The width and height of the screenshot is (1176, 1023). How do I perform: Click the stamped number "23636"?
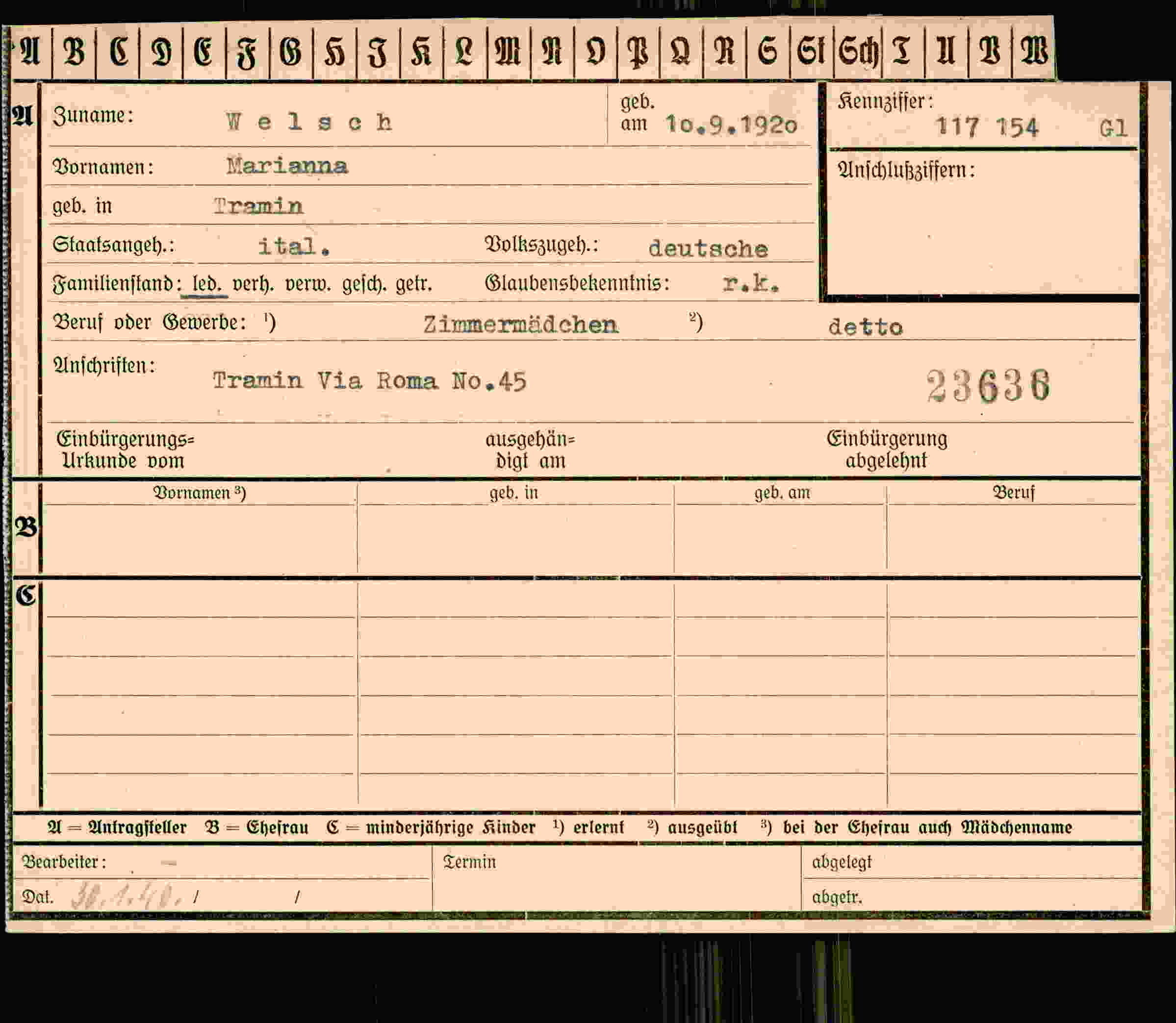click(x=988, y=386)
